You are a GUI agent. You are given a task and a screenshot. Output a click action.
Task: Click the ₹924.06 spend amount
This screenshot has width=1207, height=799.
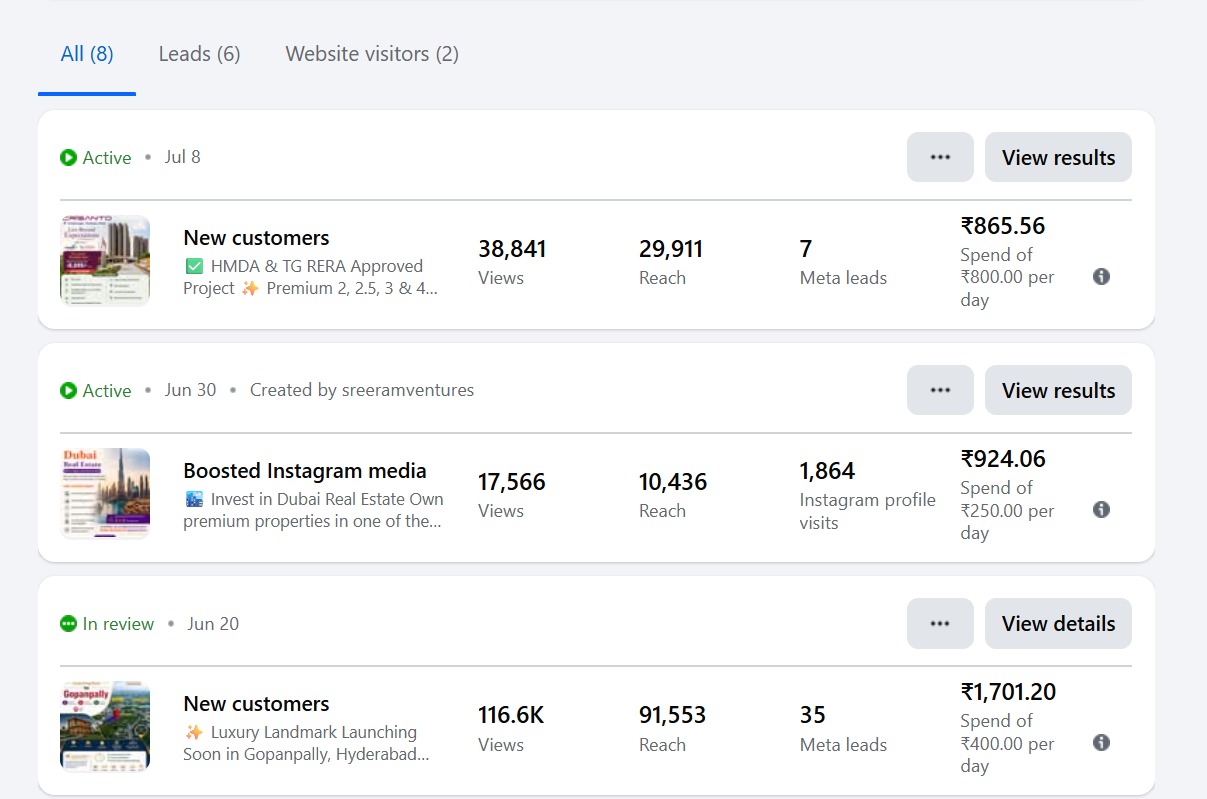tap(1003, 459)
